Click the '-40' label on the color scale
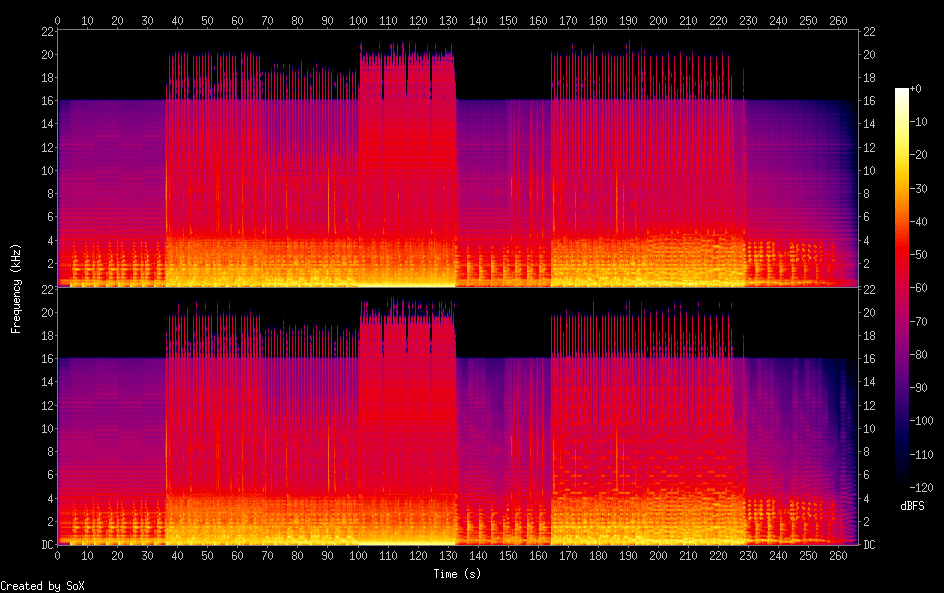 [918, 222]
